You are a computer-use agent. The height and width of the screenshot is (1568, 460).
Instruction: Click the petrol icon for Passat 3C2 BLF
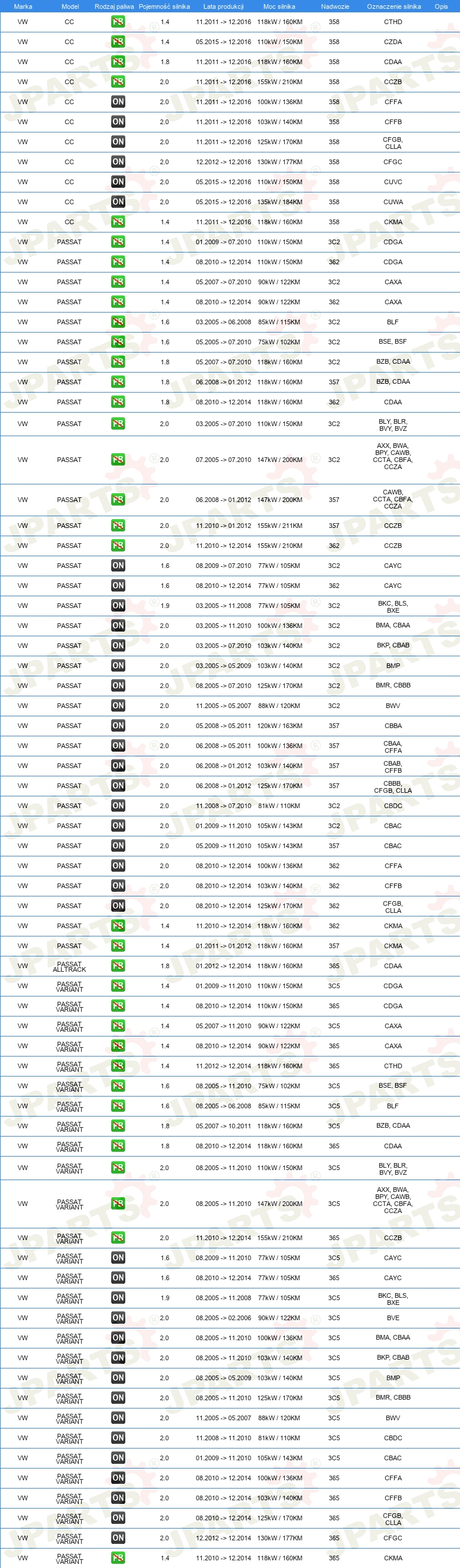[x=118, y=322]
